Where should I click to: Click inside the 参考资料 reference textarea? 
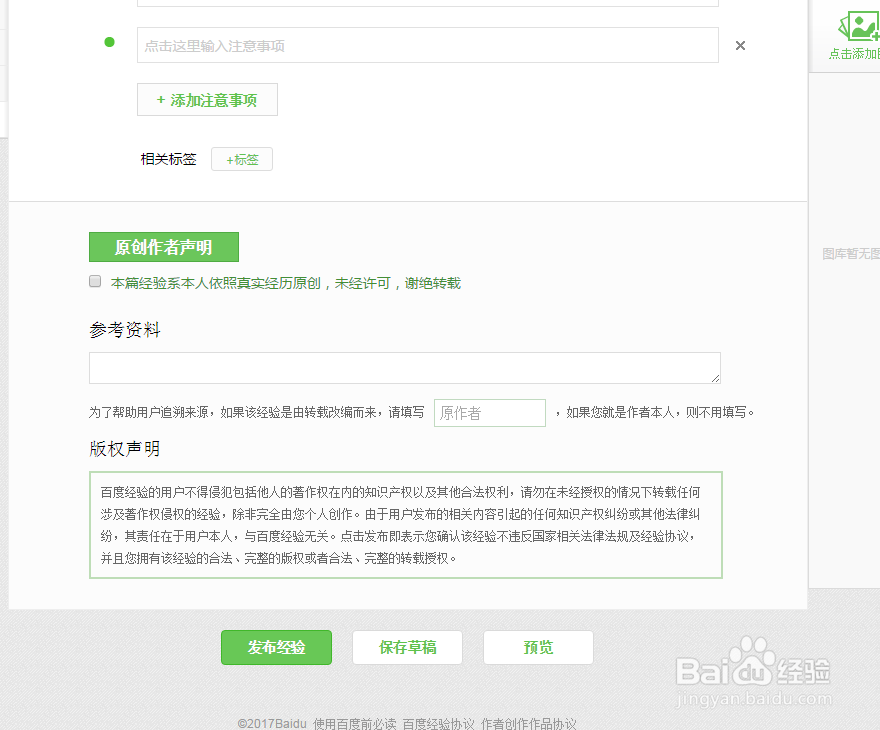(404, 368)
